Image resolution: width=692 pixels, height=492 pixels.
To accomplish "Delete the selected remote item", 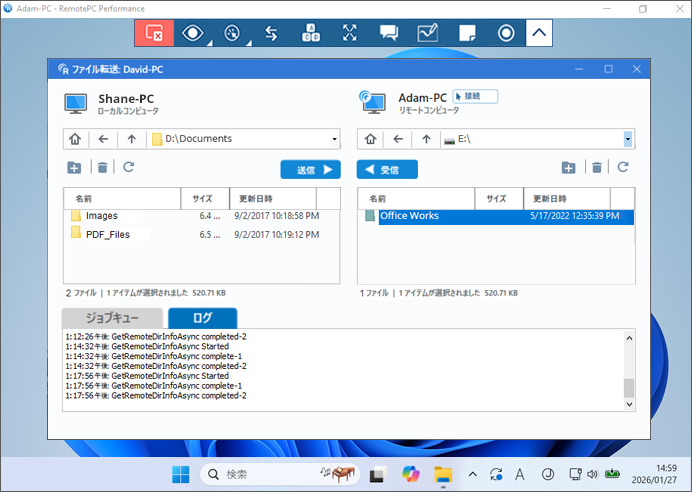I will pyautogui.click(x=597, y=168).
